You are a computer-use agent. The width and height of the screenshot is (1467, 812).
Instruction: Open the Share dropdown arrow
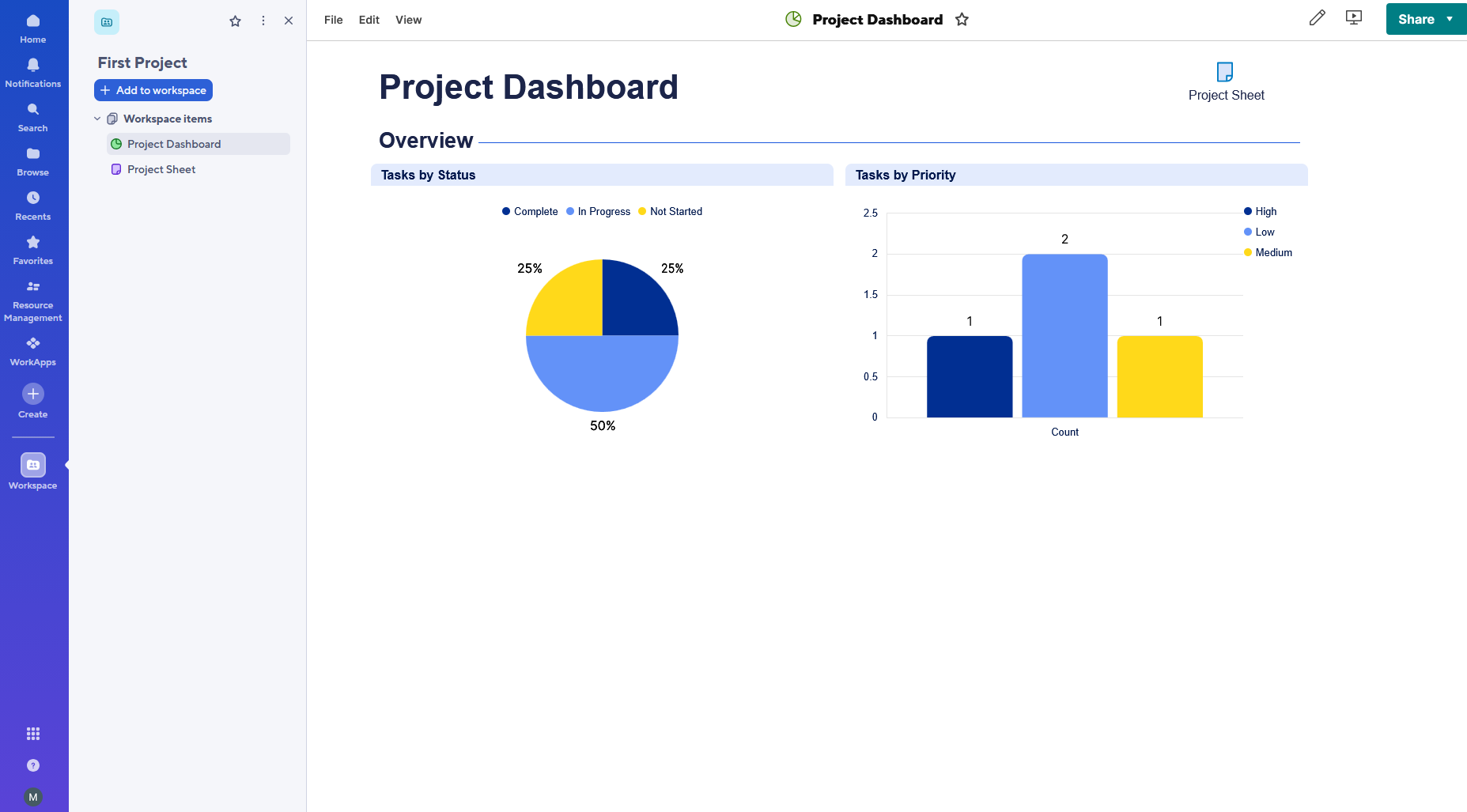click(x=1450, y=19)
